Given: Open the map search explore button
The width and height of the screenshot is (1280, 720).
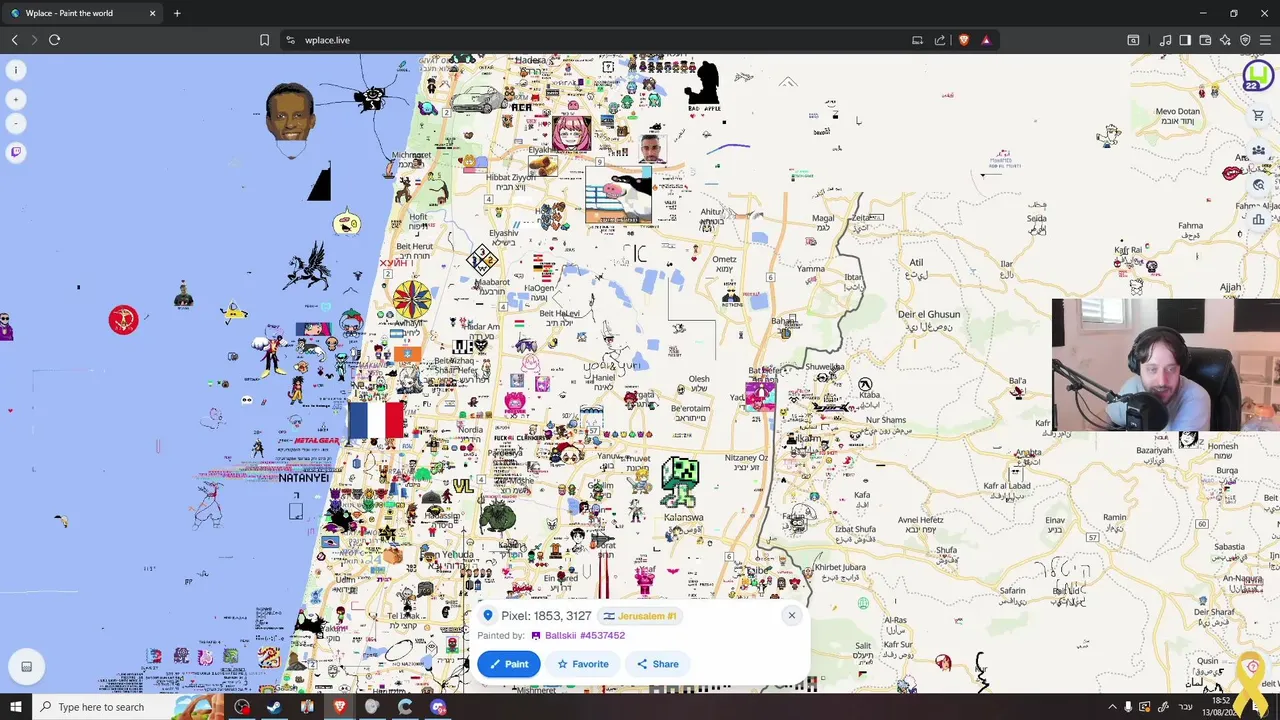Looking at the screenshot, I should click(1259, 185).
